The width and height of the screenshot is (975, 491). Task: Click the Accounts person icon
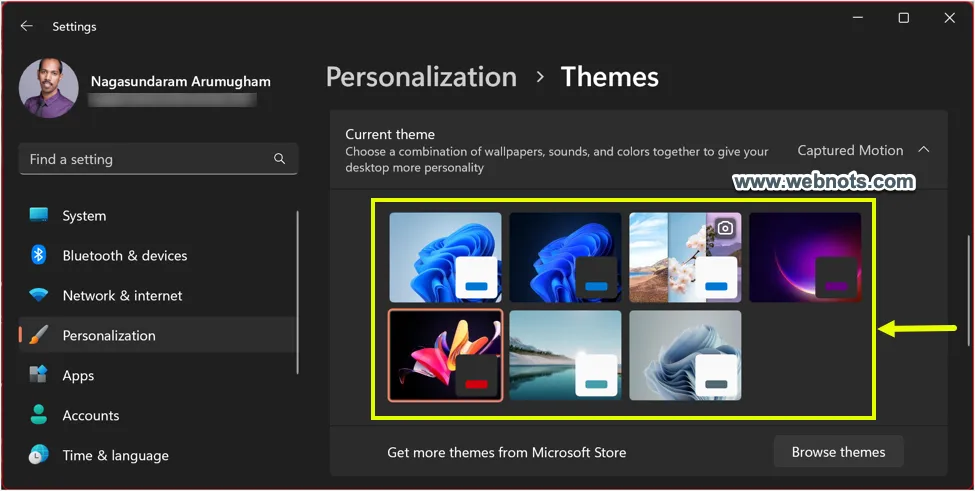point(39,415)
